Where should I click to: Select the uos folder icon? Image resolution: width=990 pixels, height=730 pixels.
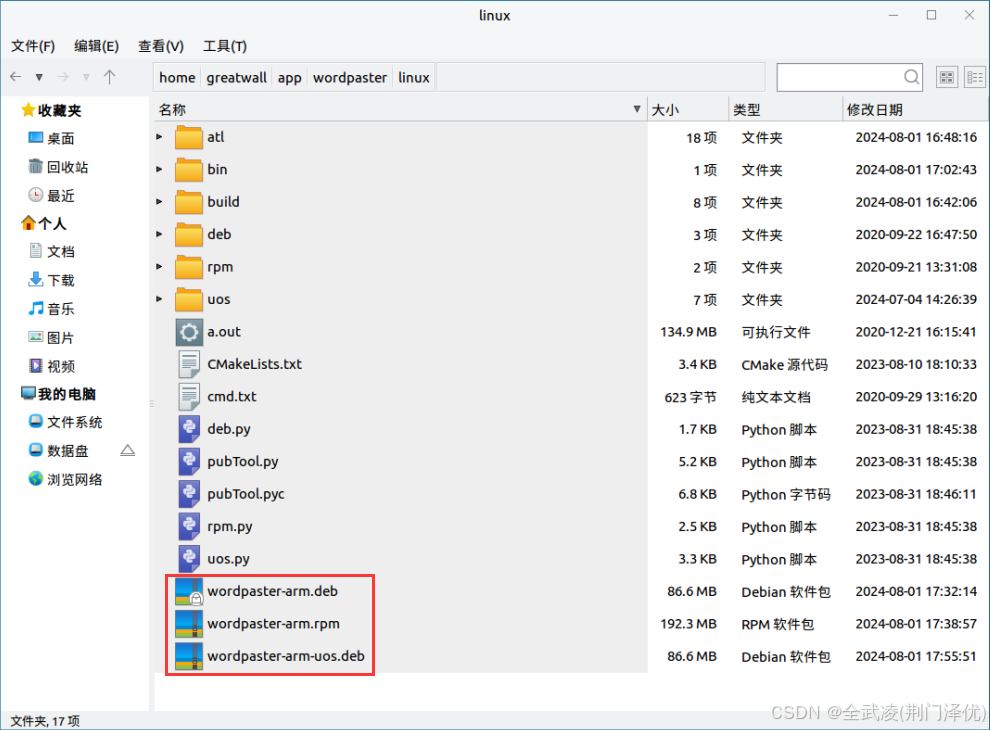(189, 299)
